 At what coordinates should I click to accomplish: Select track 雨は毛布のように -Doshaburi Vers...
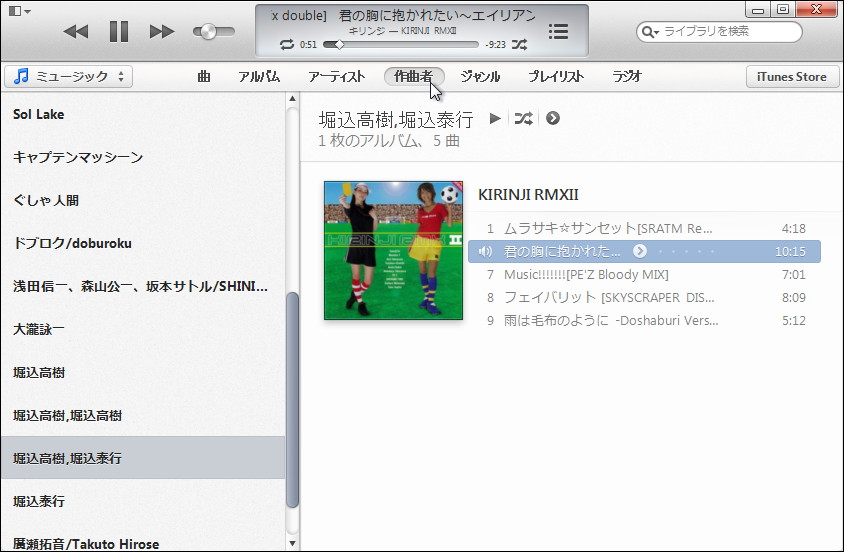(x=644, y=321)
